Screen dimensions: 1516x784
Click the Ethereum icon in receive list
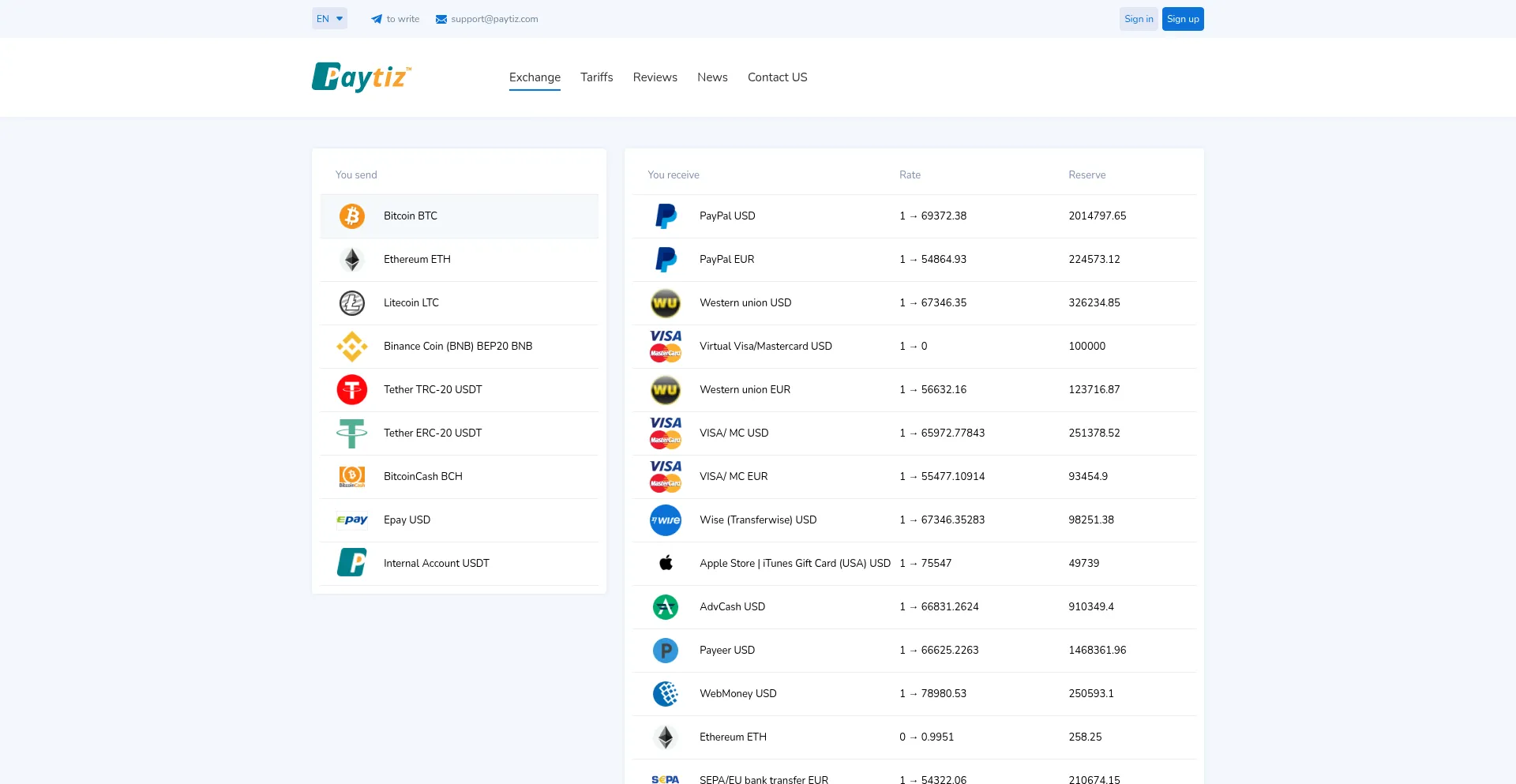point(666,737)
